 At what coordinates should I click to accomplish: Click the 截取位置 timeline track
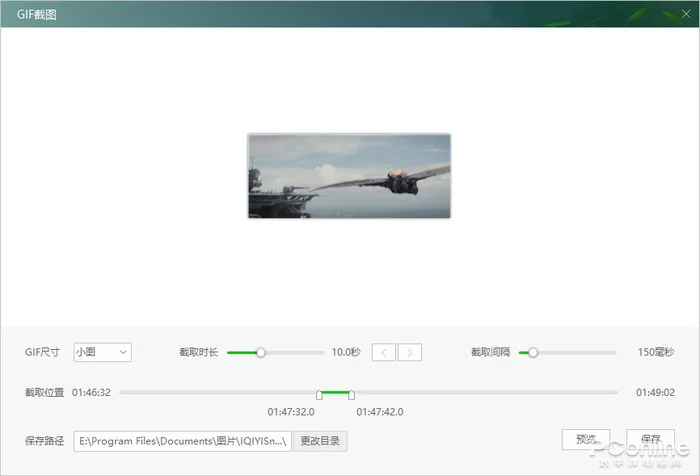tap(368, 392)
